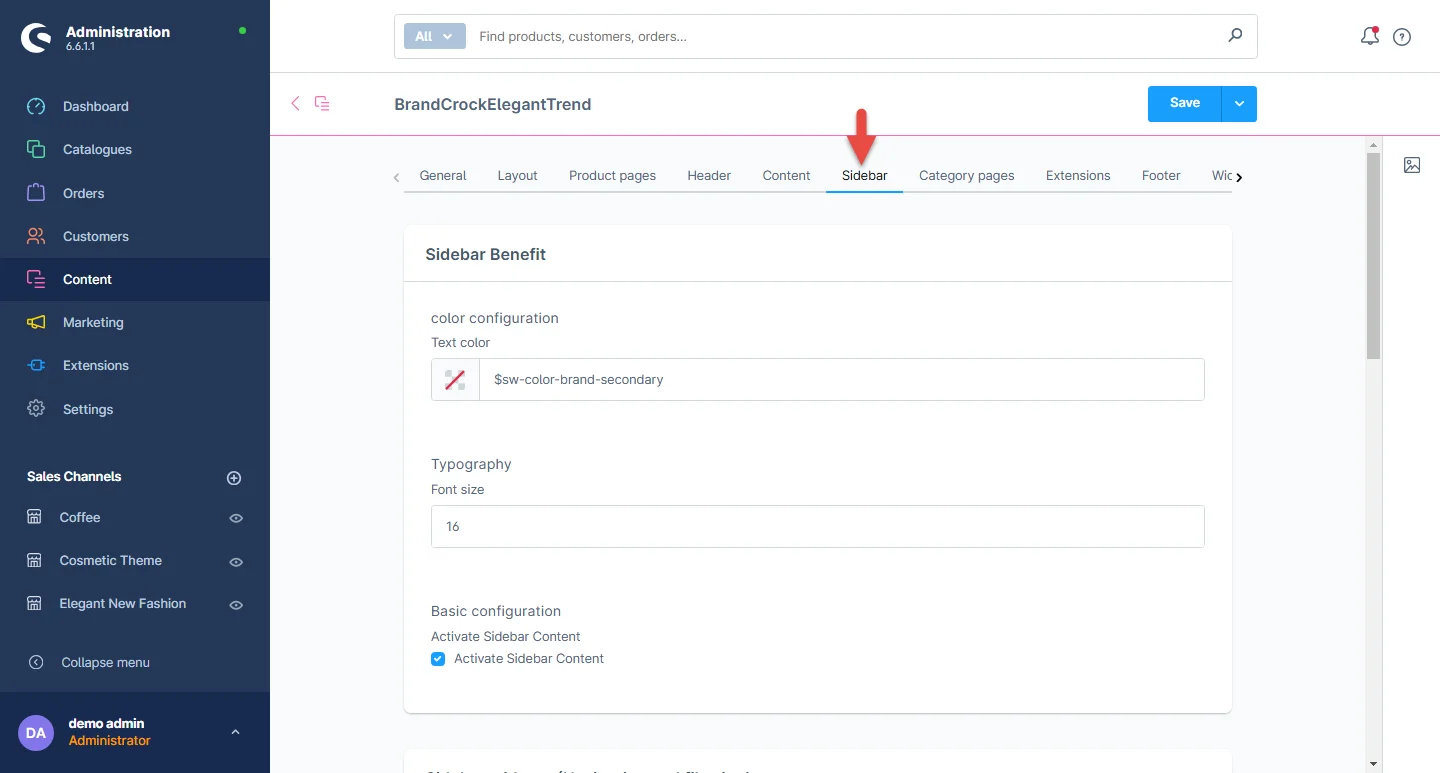This screenshot has width=1440, height=773.
Task: Toggle visibility eye for Coffee channel
Action: [236, 518]
